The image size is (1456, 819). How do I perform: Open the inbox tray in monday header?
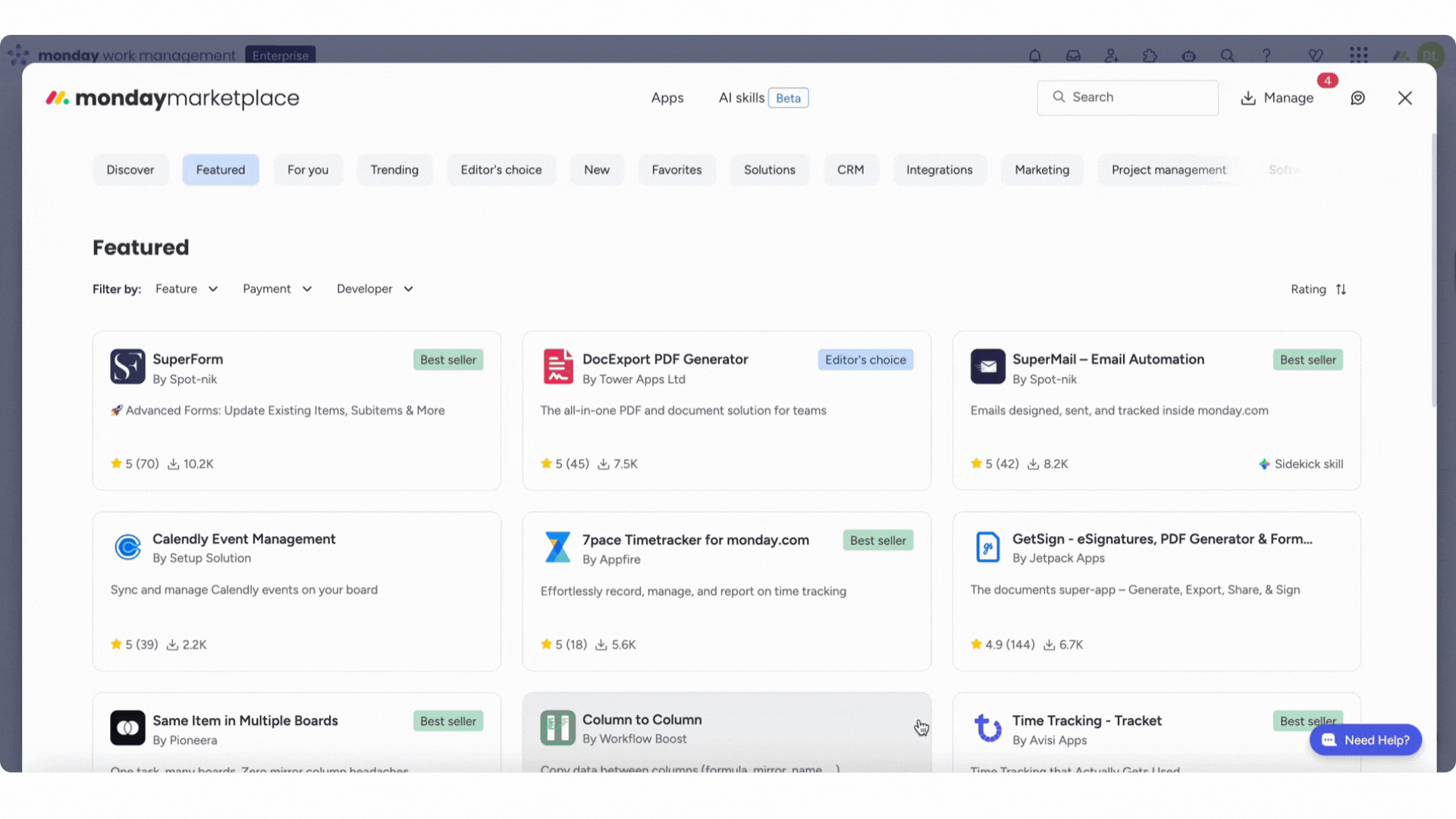coord(1073,55)
